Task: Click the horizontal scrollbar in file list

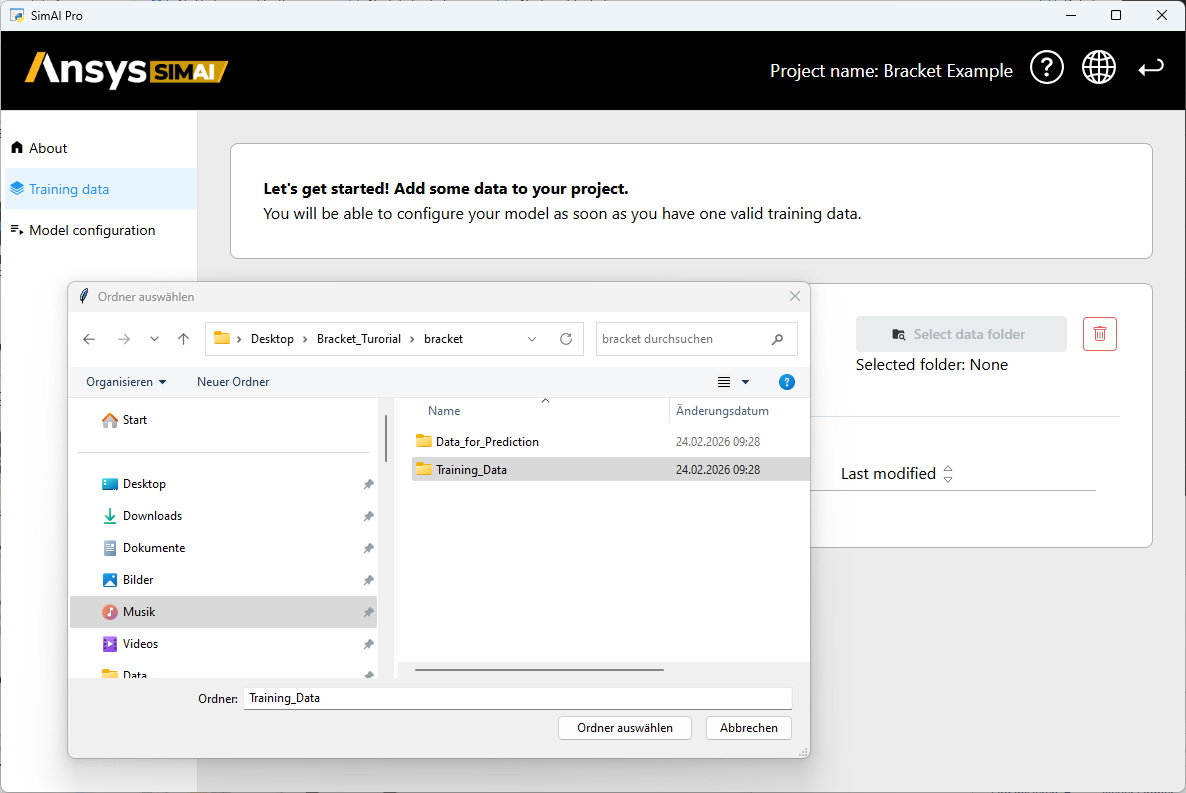Action: 539,670
